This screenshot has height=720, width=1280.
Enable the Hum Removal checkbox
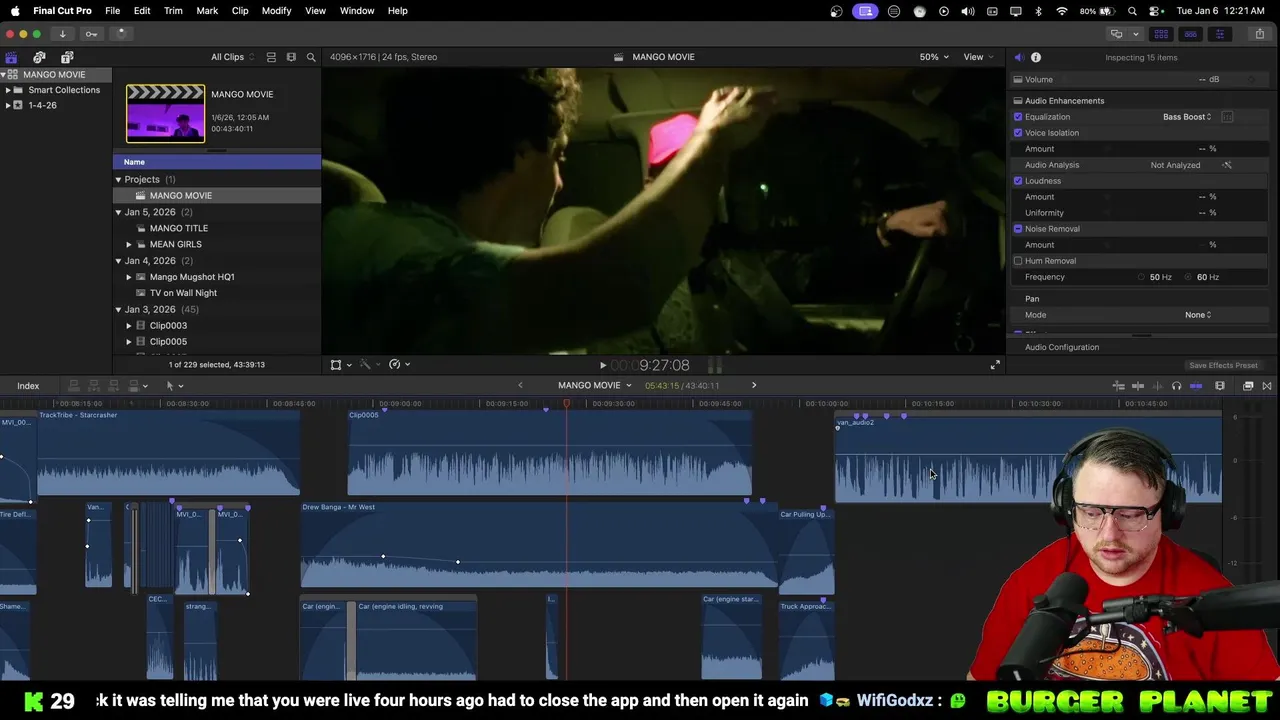[x=1018, y=261]
